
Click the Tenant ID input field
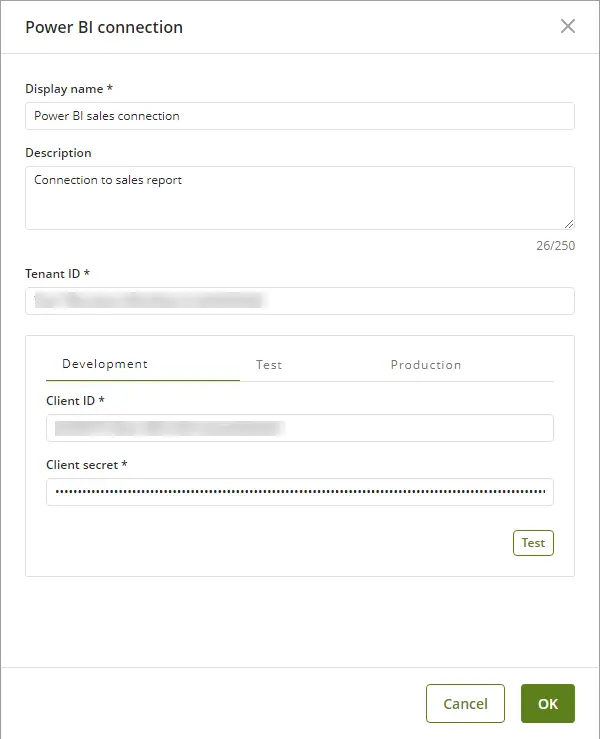tap(300, 301)
